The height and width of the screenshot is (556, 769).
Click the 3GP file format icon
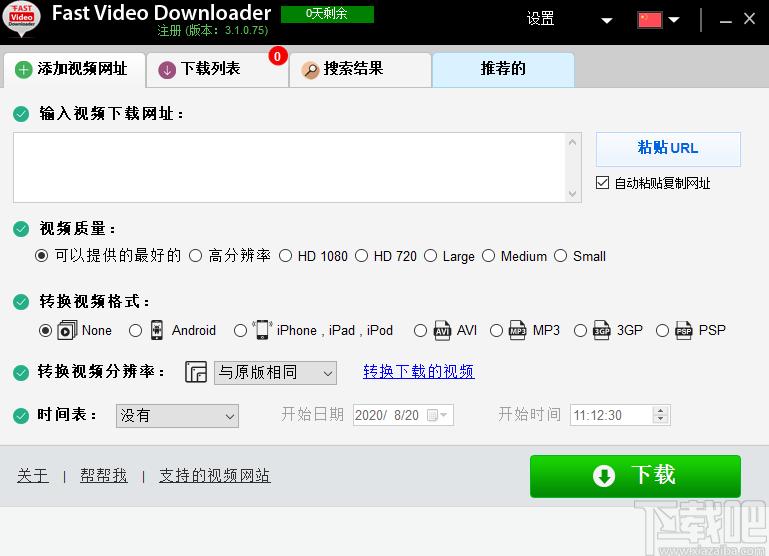(602, 330)
